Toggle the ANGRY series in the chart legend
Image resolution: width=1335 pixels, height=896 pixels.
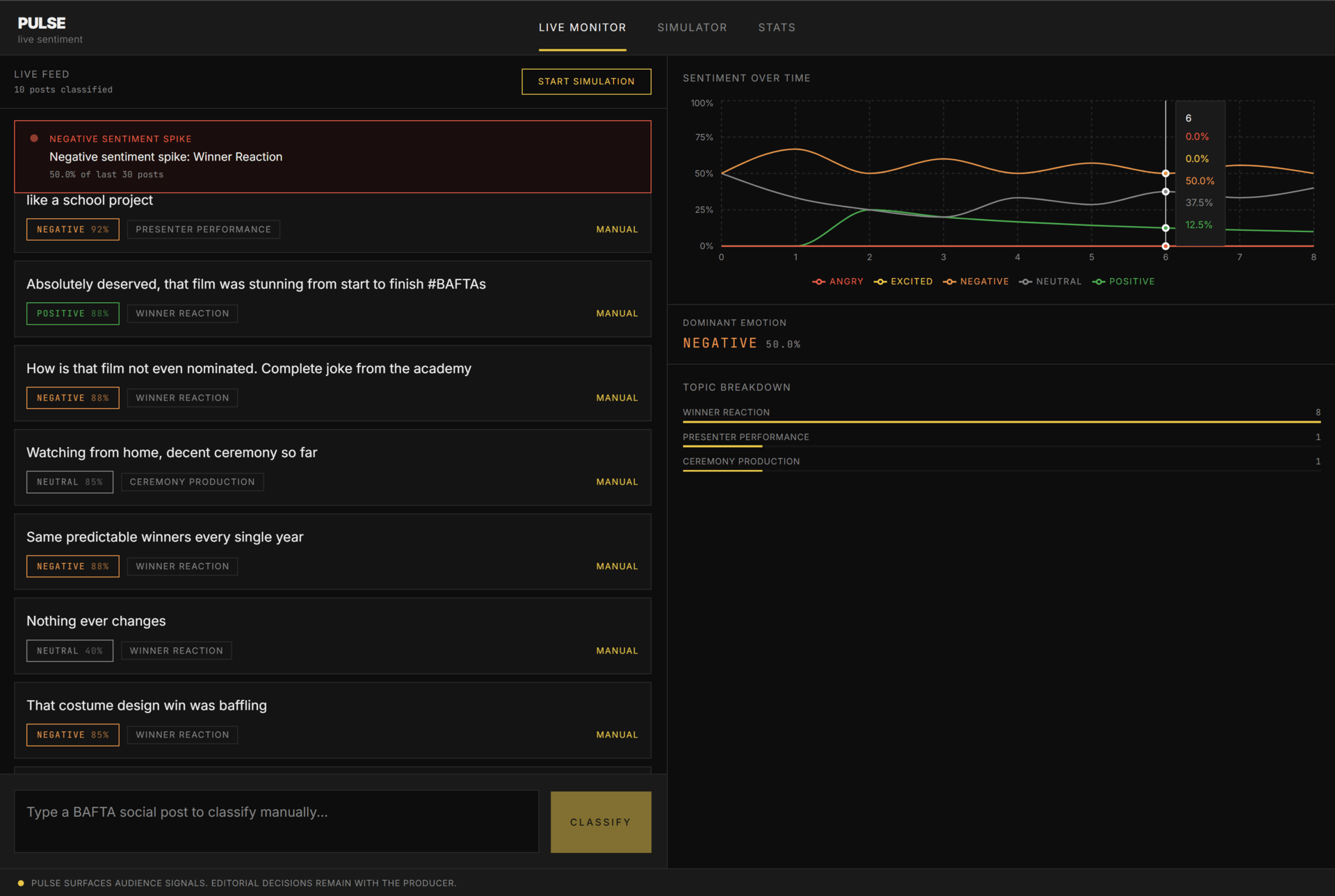point(838,282)
